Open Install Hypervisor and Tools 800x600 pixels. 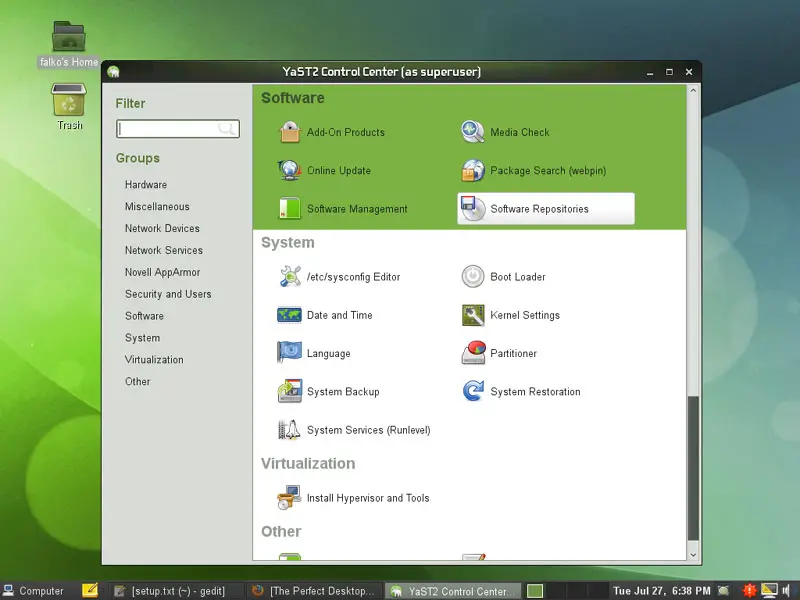353,498
